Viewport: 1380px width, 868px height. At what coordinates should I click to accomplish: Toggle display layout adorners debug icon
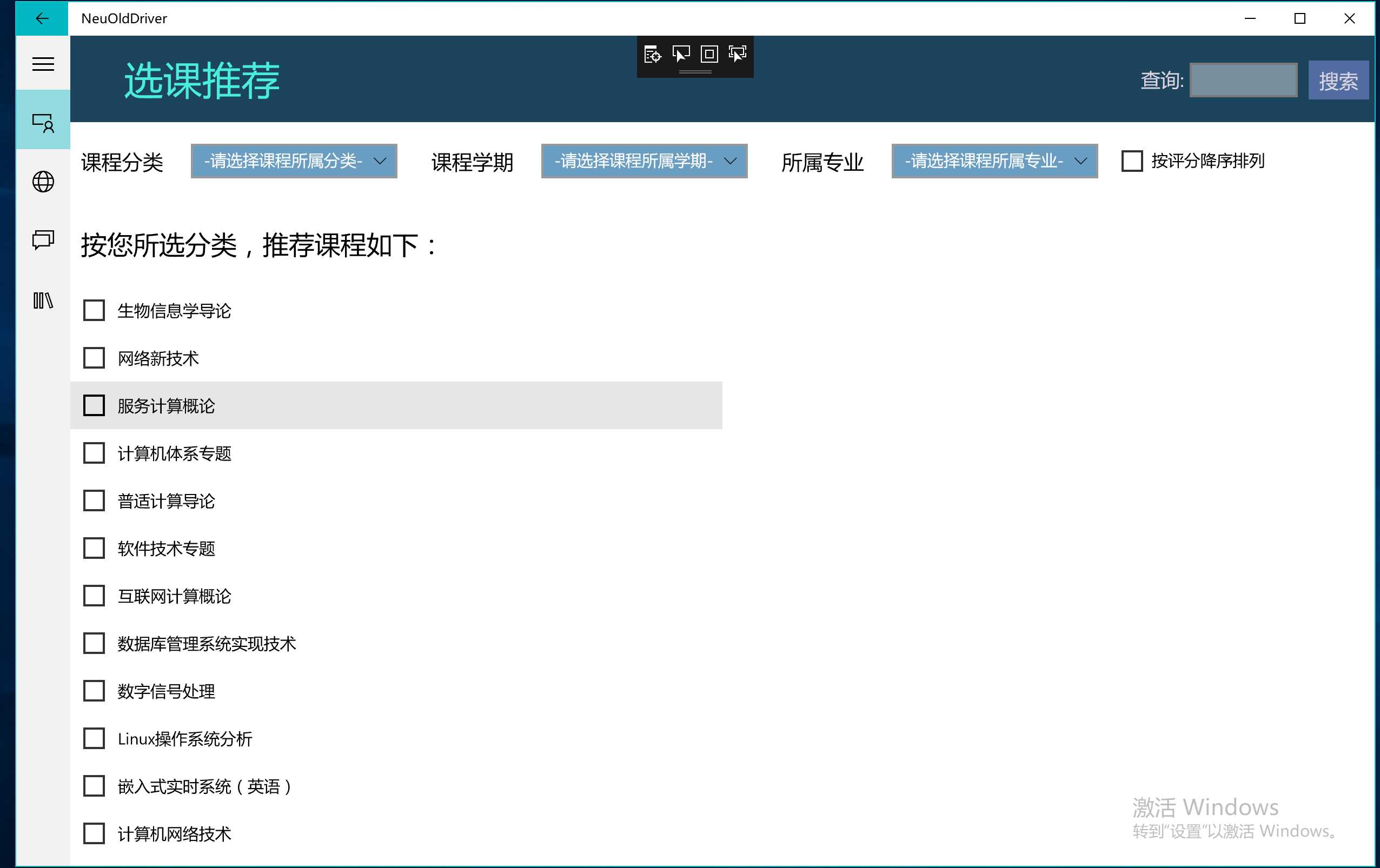coord(709,54)
